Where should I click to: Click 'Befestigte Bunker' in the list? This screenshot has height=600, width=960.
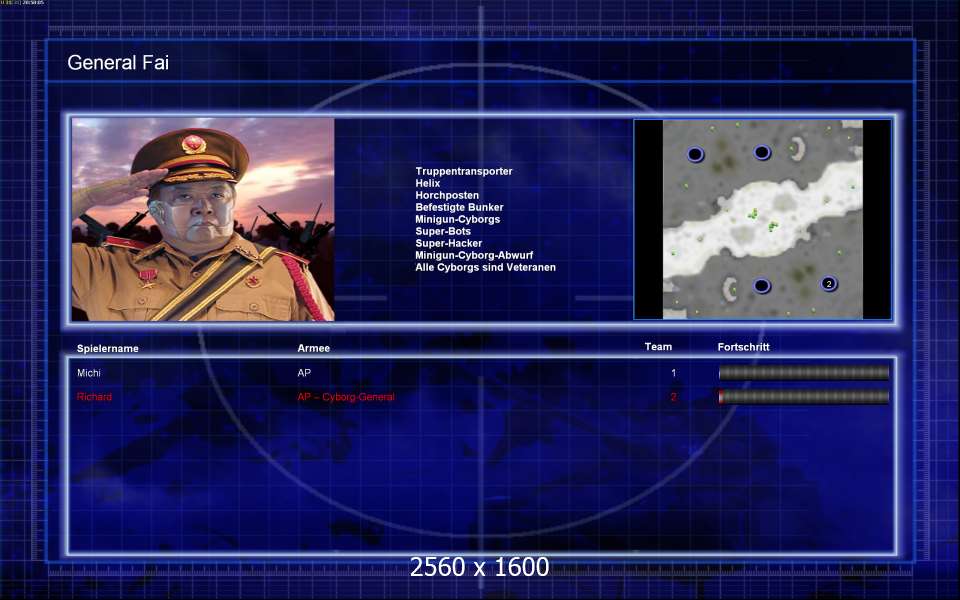pos(459,208)
